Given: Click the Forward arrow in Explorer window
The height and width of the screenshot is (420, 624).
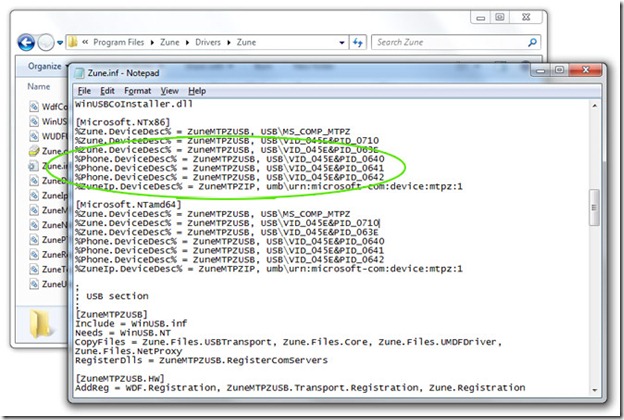Looking at the screenshot, I should 46,42.
